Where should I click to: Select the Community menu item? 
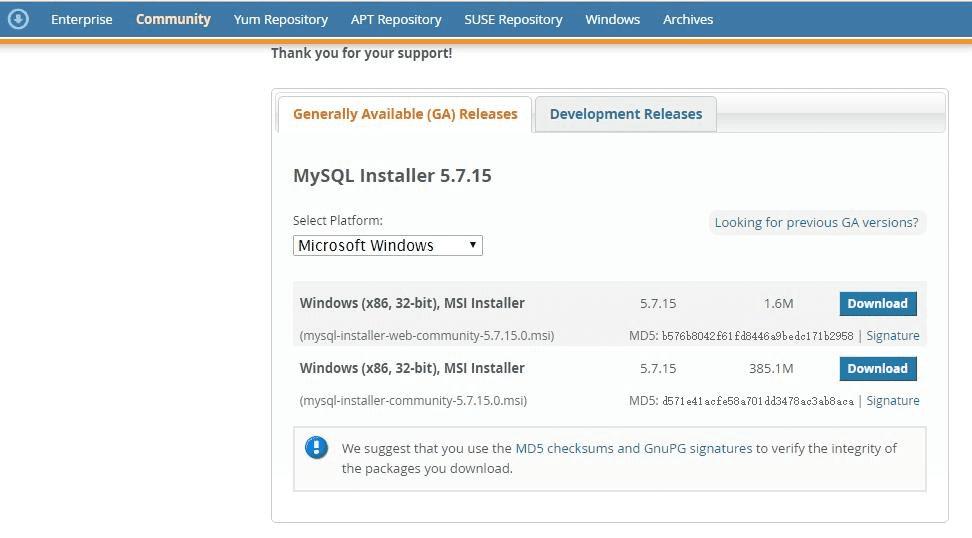(x=173, y=19)
